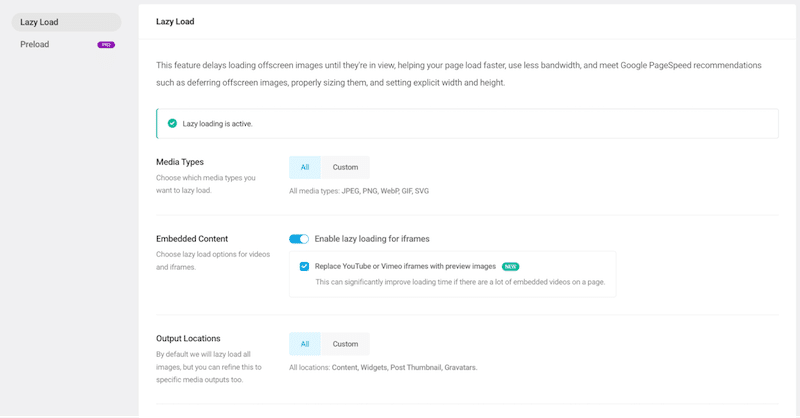
Task: Click the 'Enable lazy loading for iframes' label
Action: pos(372,239)
